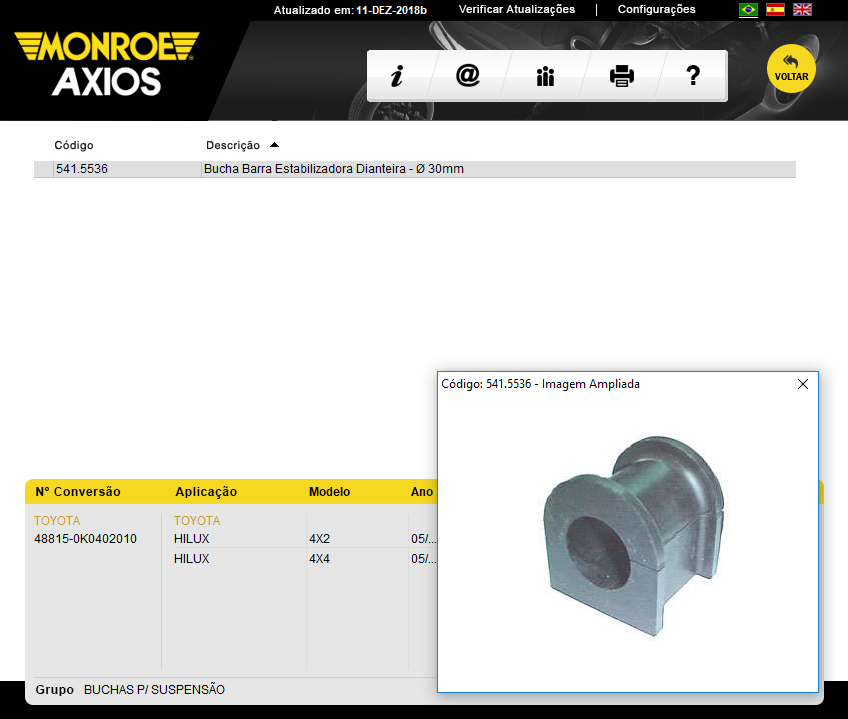This screenshot has height=719, width=848.
Task: Click the yellow Voltar back button
Action: pos(791,68)
